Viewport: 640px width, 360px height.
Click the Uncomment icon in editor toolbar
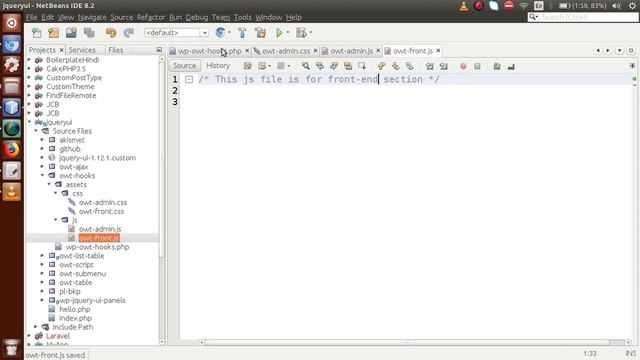tap(511, 66)
